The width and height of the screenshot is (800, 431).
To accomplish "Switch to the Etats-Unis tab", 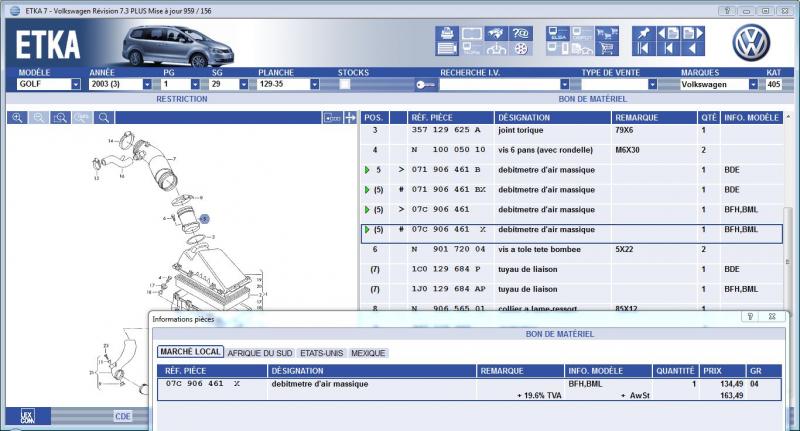I will [x=321, y=353].
